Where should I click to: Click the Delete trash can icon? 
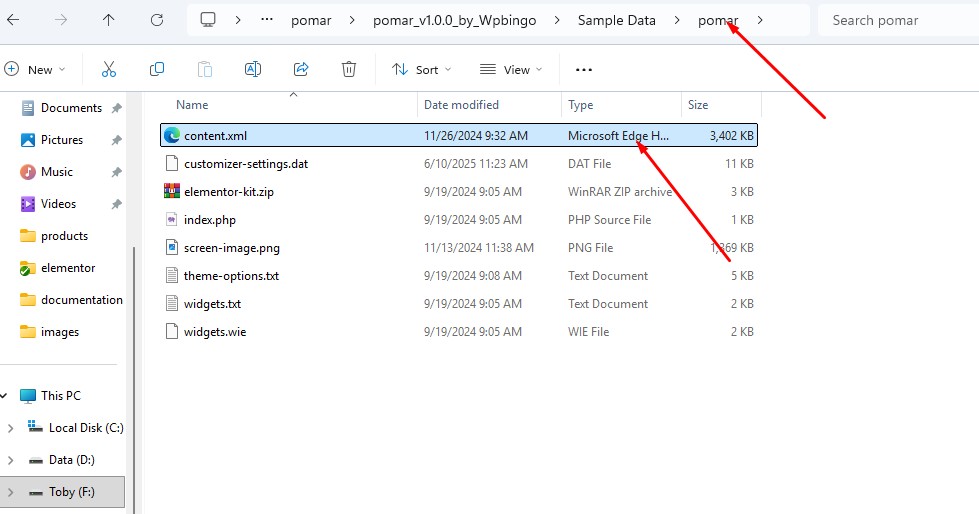click(x=349, y=69)
